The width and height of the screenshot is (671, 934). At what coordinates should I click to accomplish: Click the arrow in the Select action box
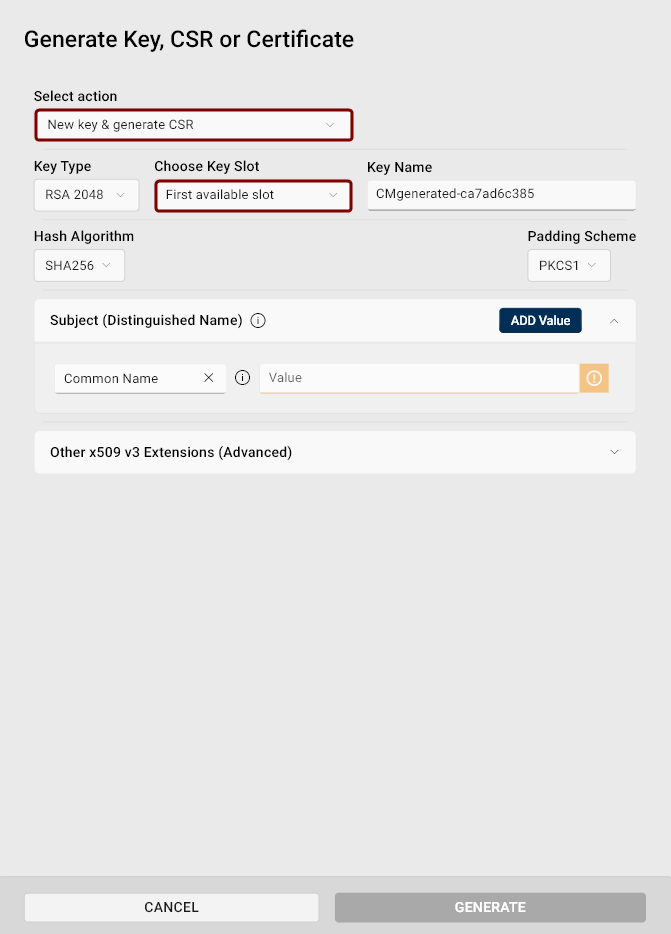click(330, 125)
